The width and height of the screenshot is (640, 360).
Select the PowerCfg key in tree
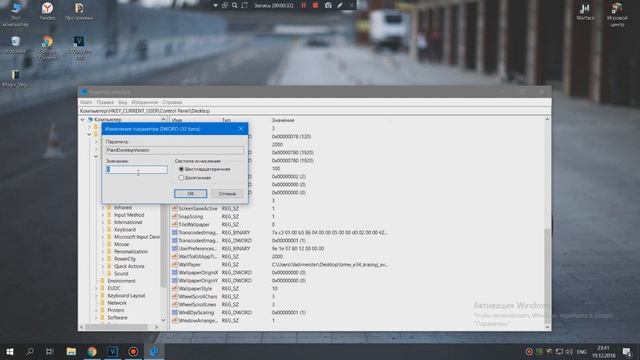(124, 259)
